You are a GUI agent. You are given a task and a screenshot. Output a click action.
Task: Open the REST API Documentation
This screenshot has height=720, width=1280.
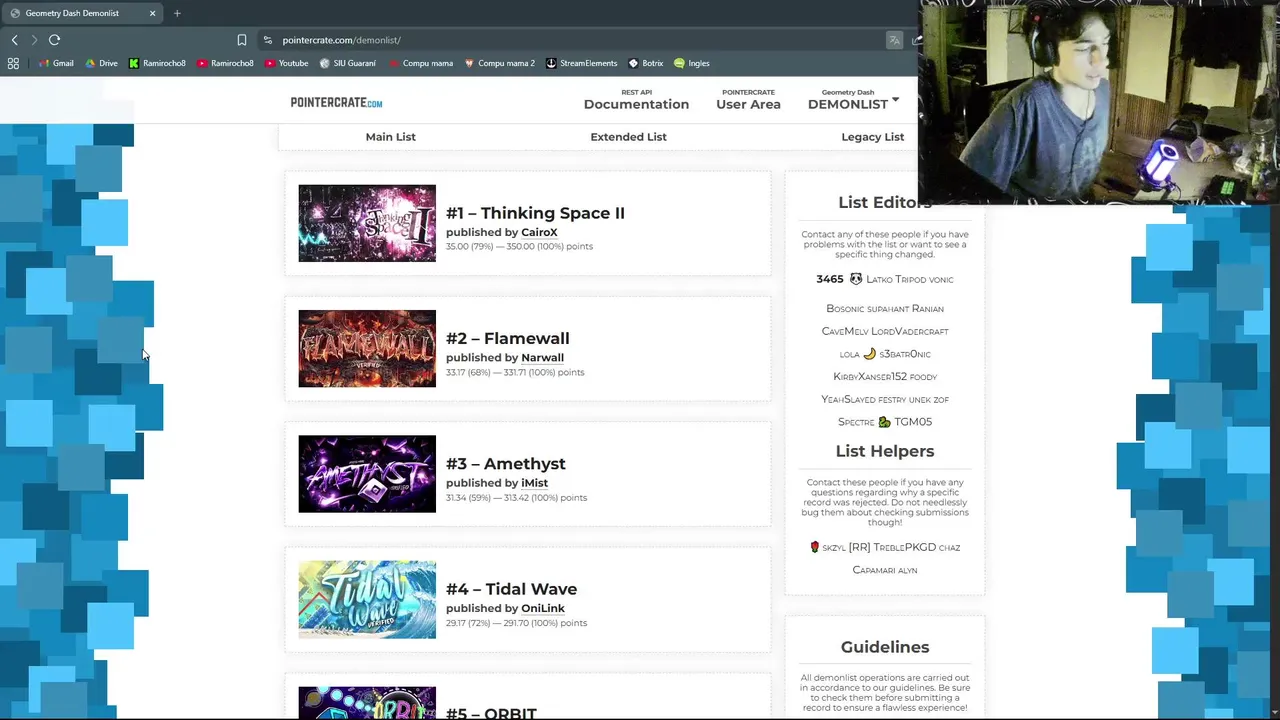[x=636, y=99]
